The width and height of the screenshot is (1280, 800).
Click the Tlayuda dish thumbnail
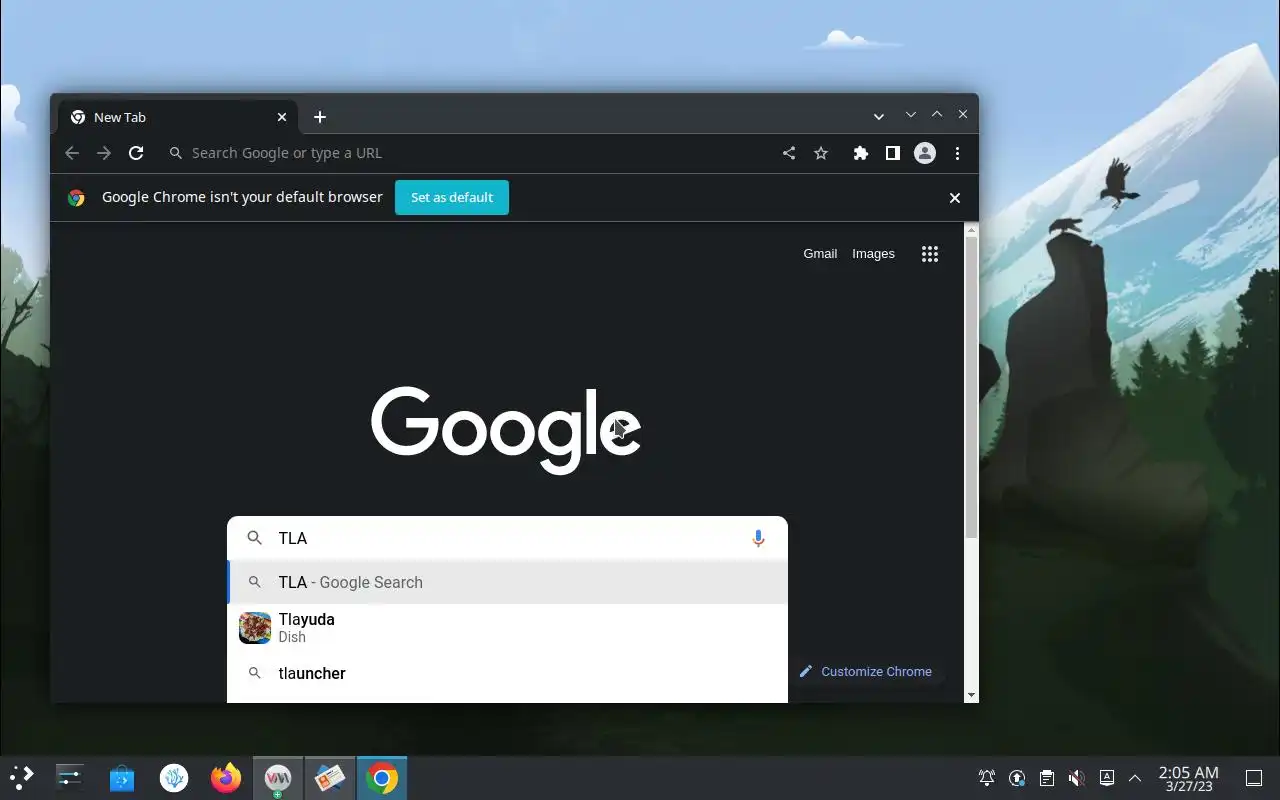pyautogui.click(x=255, y=628)
